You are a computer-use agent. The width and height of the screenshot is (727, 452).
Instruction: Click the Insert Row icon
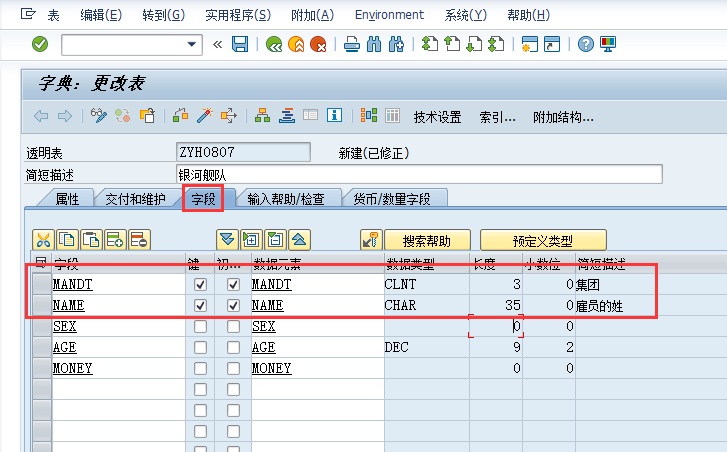pyautogui.click(x=115, y=240)
